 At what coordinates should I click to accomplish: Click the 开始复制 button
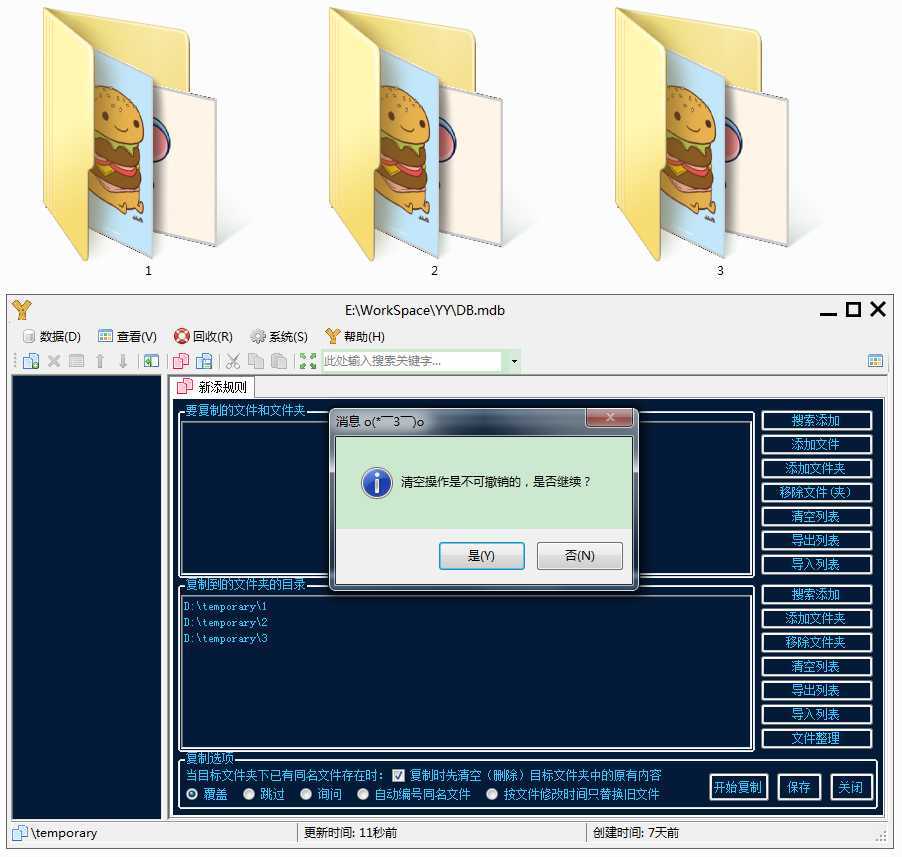pos(737,787)
